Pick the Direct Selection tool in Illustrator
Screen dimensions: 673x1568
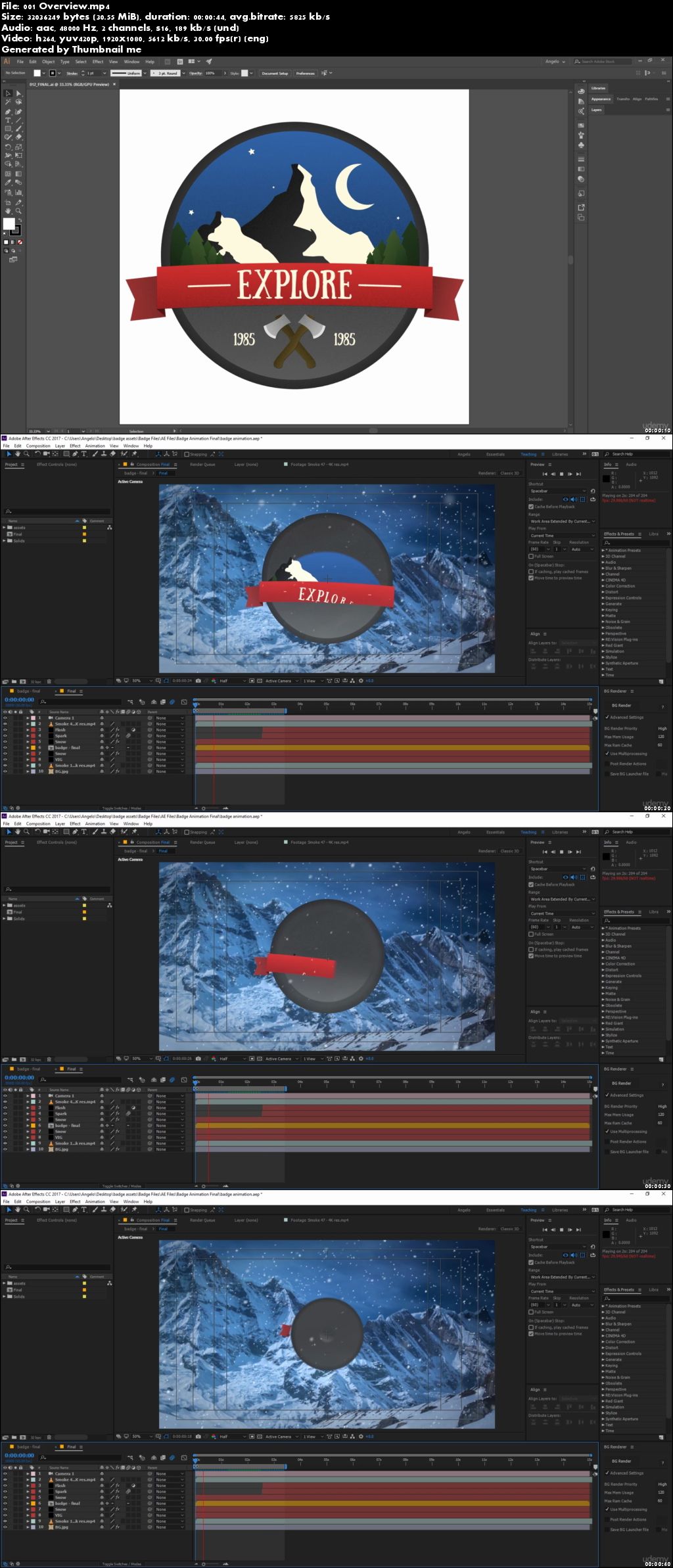click(18, 93)
